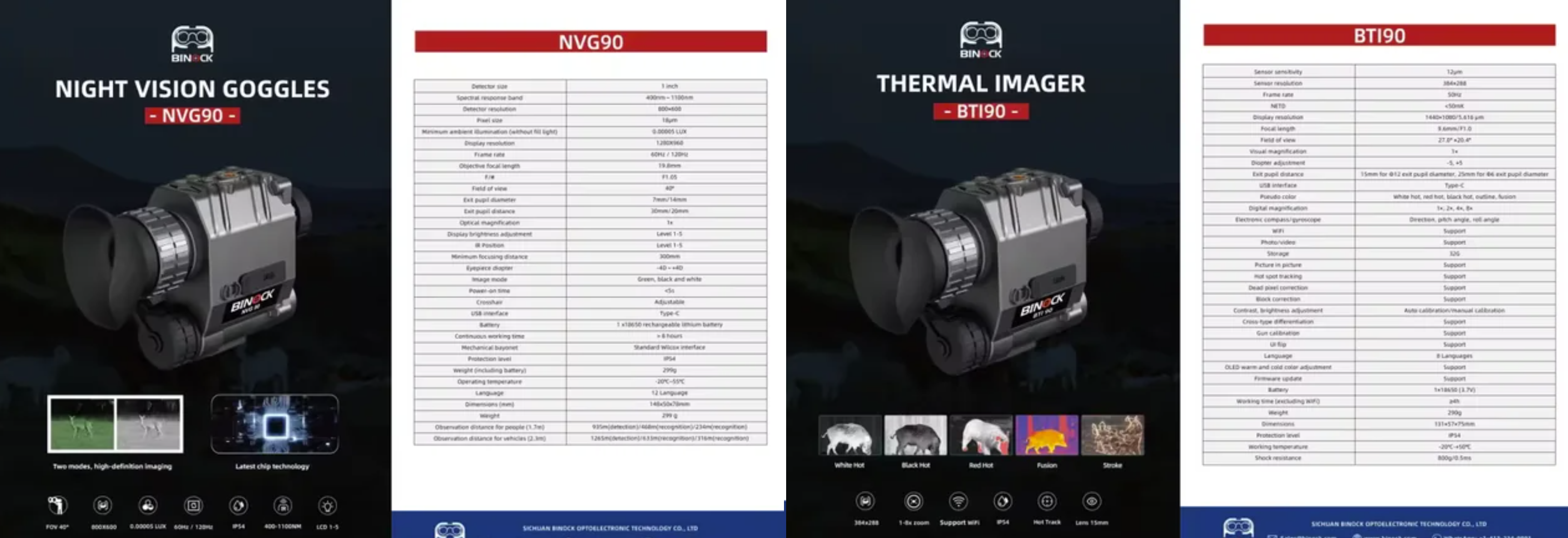Click the Support WiFi icon
Image resolution: width=1568 pixels, height=538 pixels.
click(959, 502)
